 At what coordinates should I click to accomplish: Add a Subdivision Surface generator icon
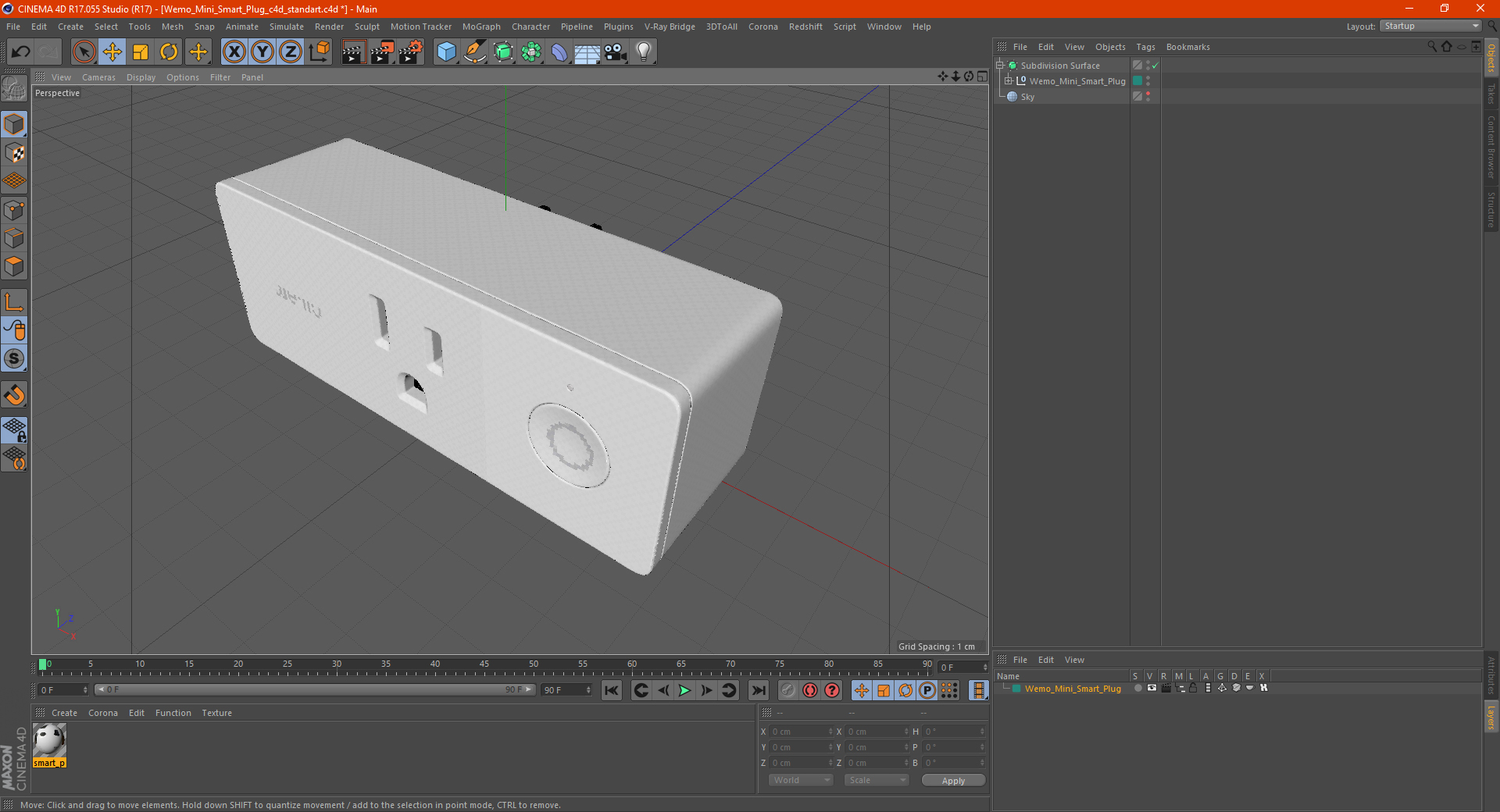[x=503, y=52]
